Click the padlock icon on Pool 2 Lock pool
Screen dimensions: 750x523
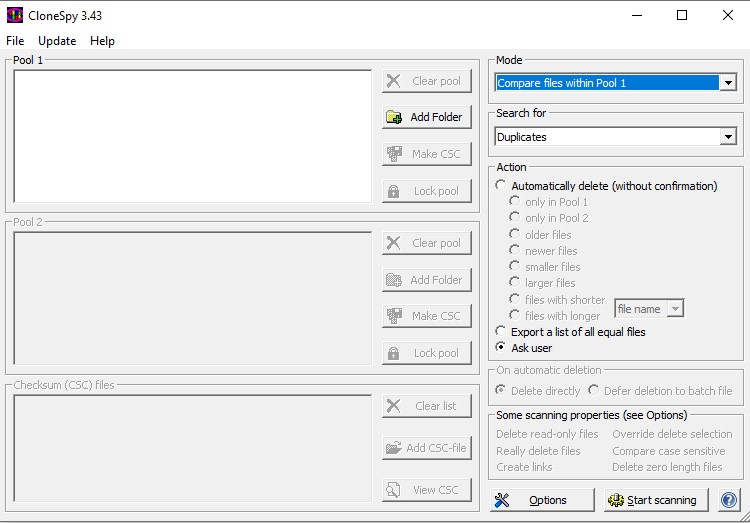point(393,353)
